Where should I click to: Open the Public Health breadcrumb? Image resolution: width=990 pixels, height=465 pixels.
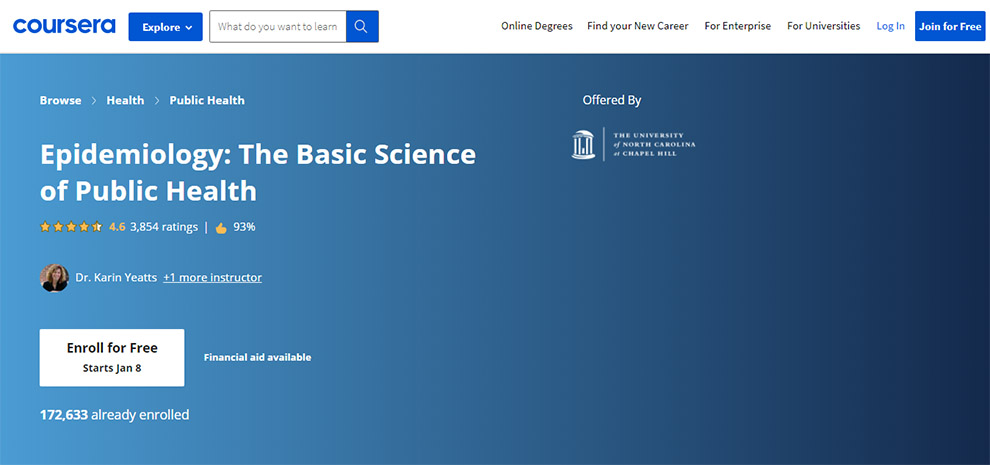207,100
